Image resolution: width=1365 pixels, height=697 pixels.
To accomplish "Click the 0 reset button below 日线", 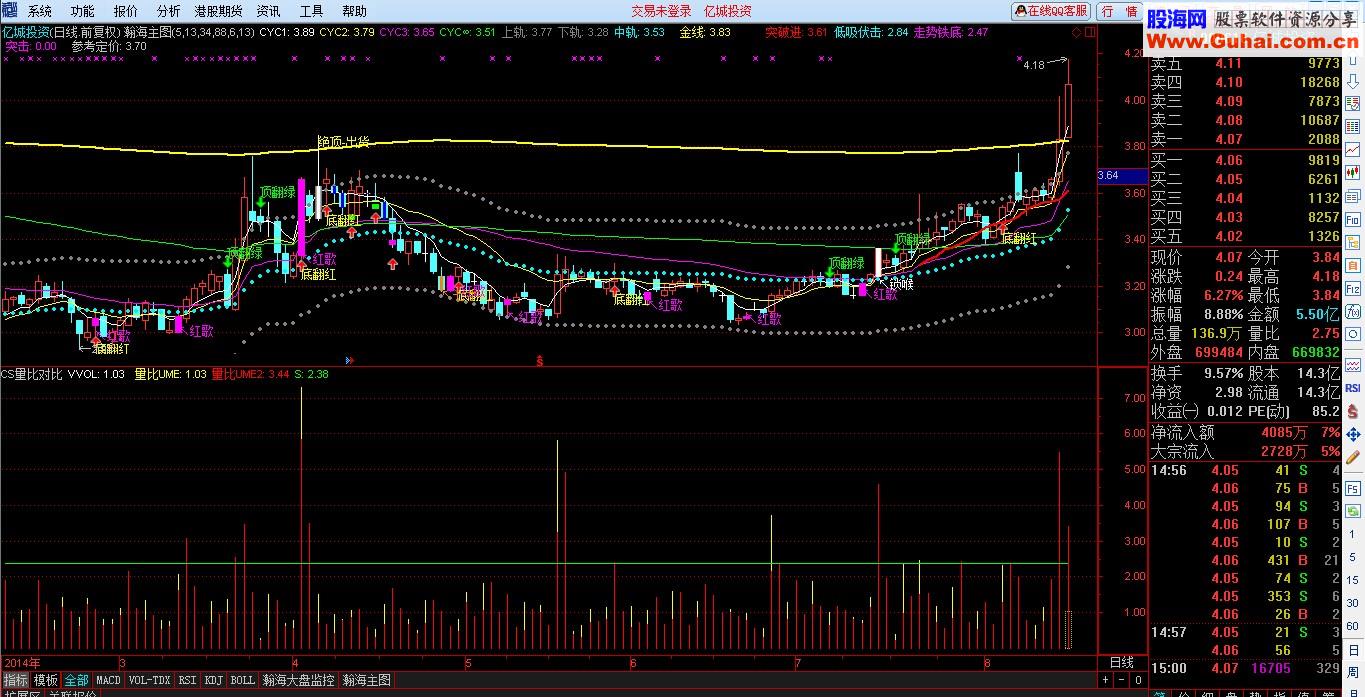I will coord(1137,680).
